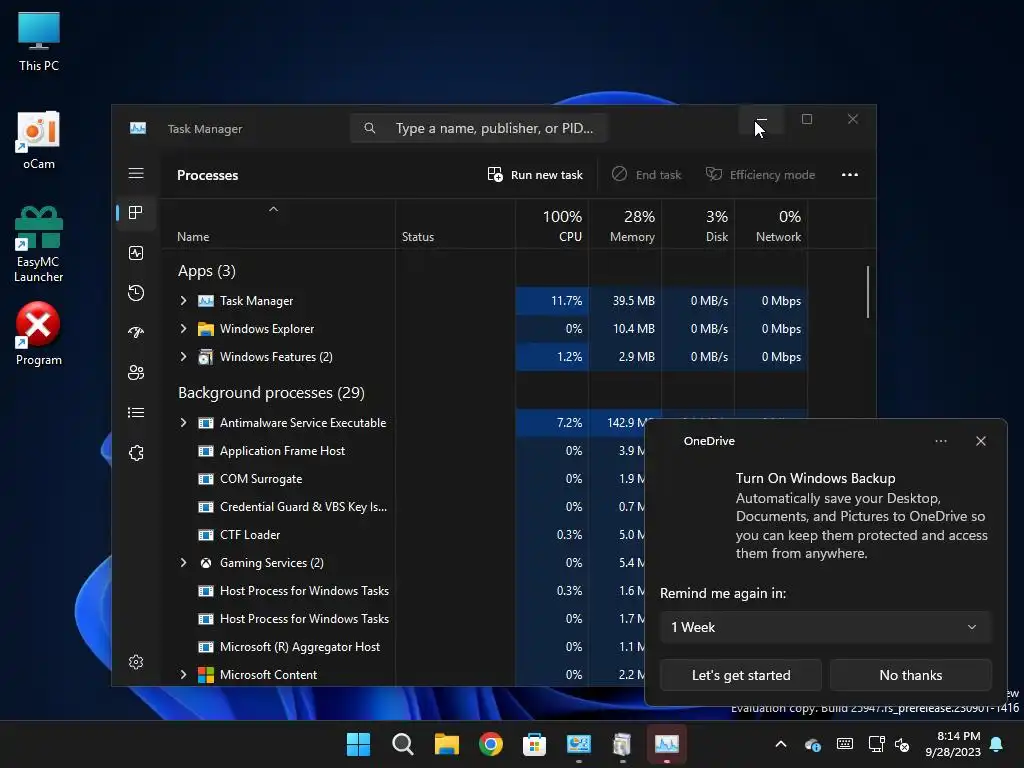This screenshot has height=768, width=1024.
Task: Click Run new task button
Action: (535, 174)
